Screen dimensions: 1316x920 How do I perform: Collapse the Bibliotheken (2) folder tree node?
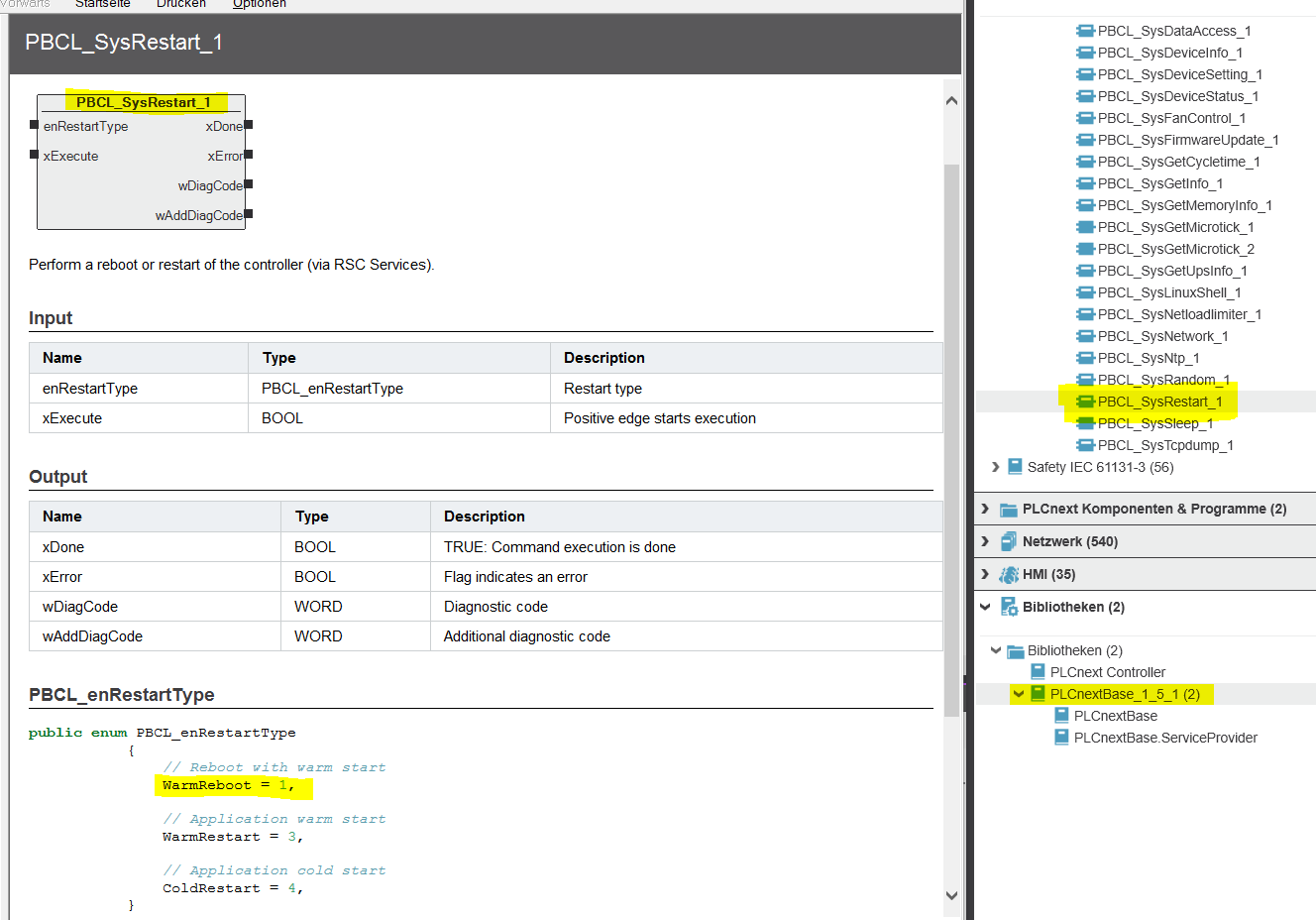tap(996, 650)
